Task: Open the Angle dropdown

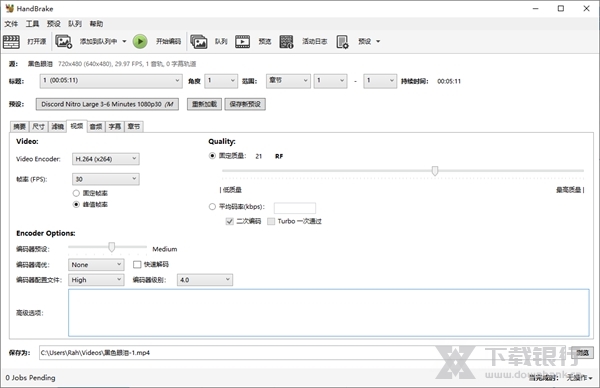Action: pos(221,81)
